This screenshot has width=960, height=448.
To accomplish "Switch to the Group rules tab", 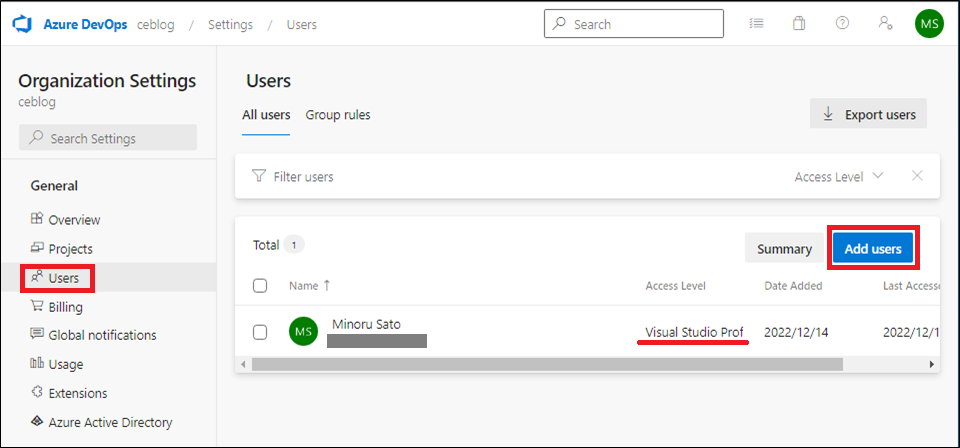I will tap(338, 115).
